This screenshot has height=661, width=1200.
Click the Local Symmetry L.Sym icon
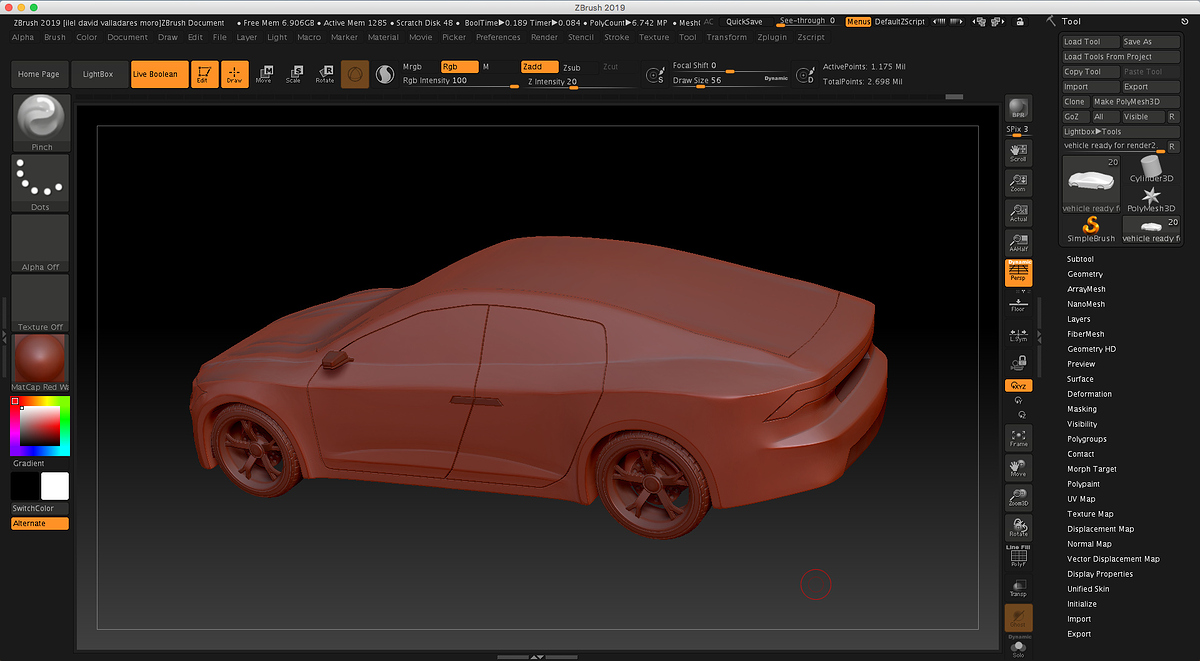pos(1018,333)
